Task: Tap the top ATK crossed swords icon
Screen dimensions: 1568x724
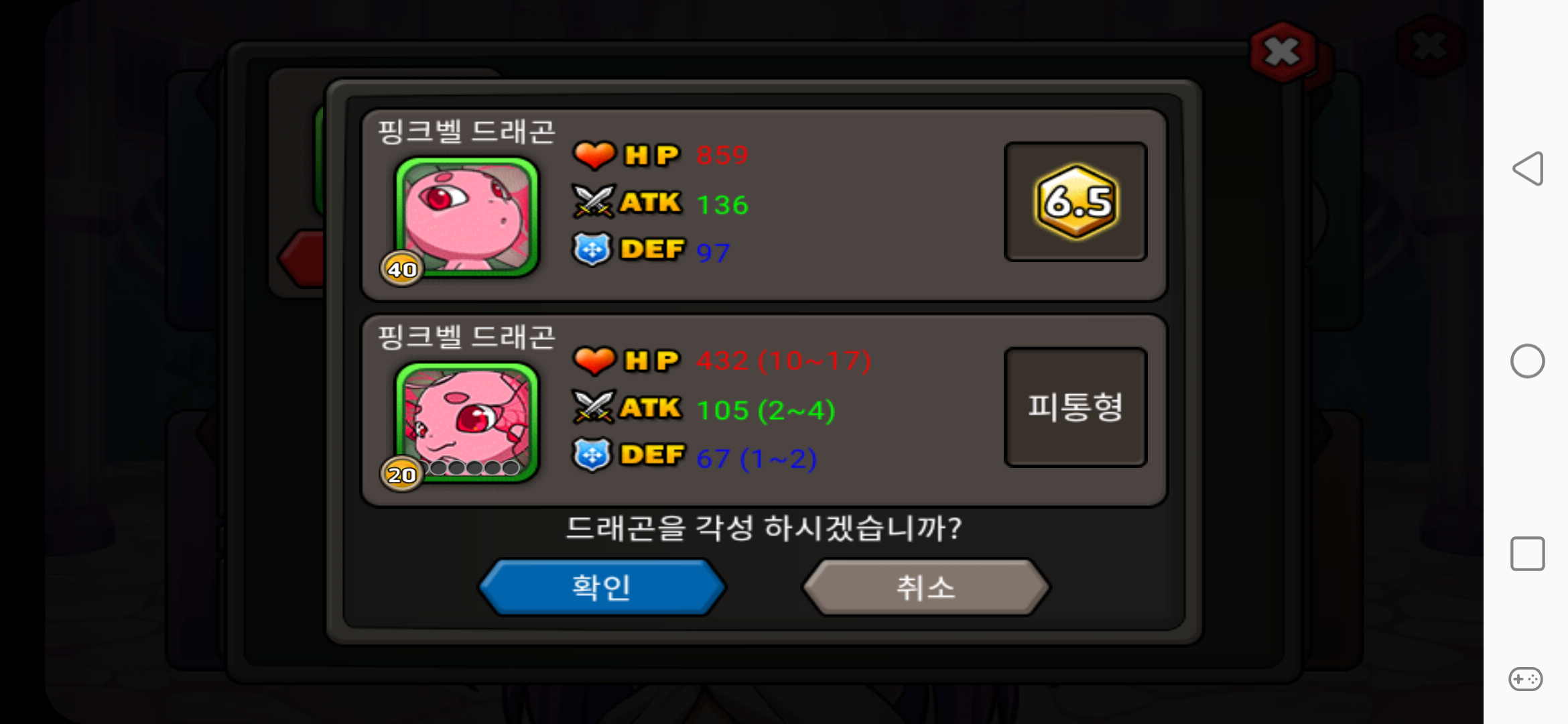Action: 594,202
